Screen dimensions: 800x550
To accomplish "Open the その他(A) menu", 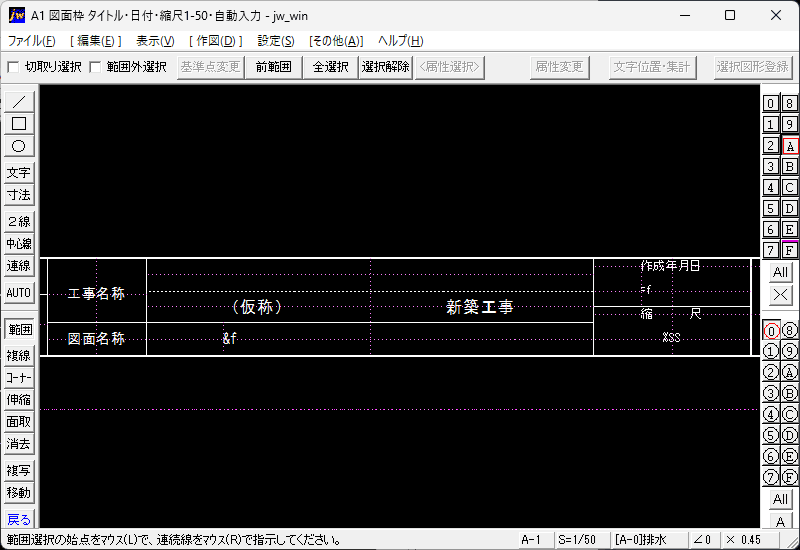I will 336,41.
